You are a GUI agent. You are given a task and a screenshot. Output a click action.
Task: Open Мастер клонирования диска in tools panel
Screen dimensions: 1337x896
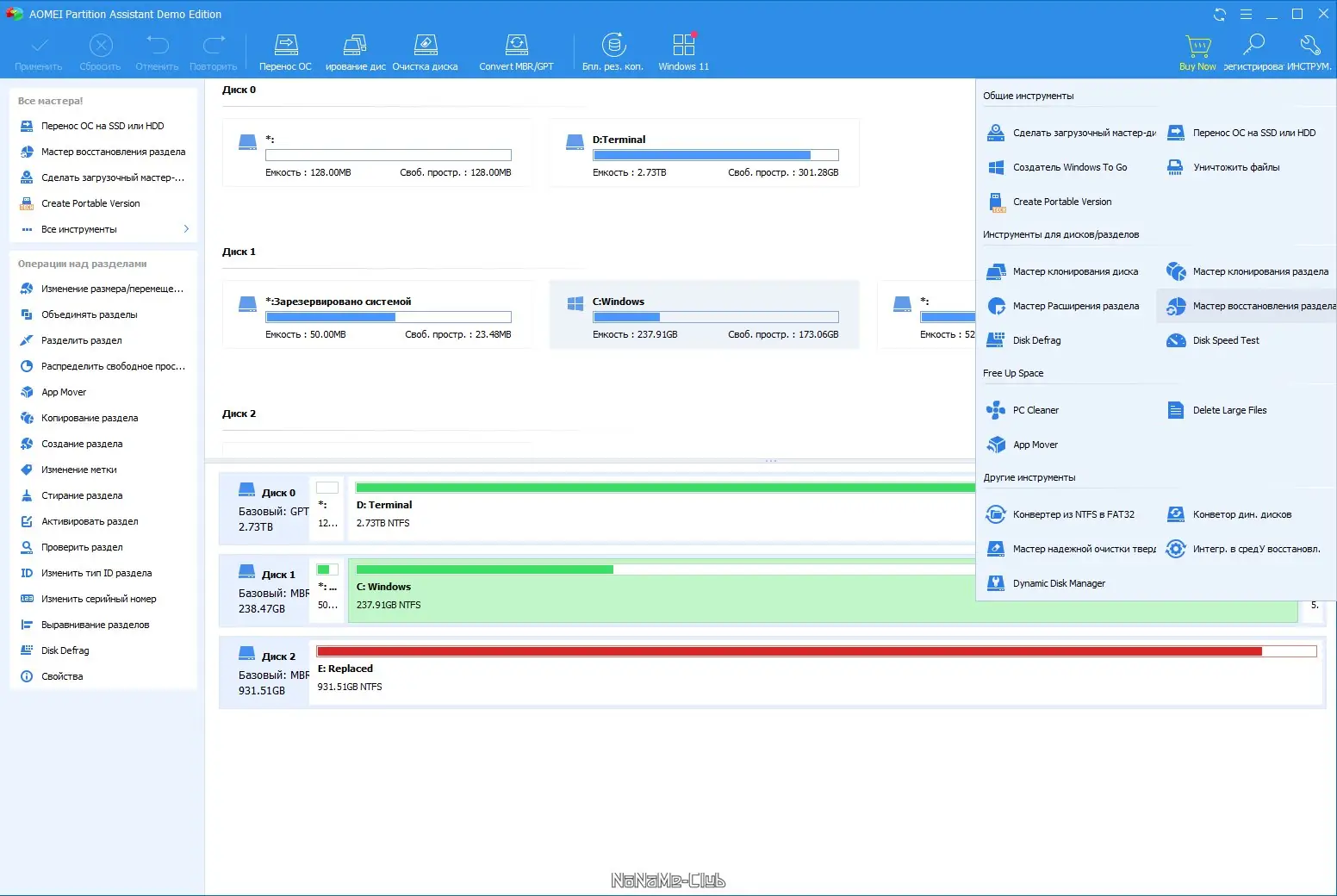[1062, 271]
